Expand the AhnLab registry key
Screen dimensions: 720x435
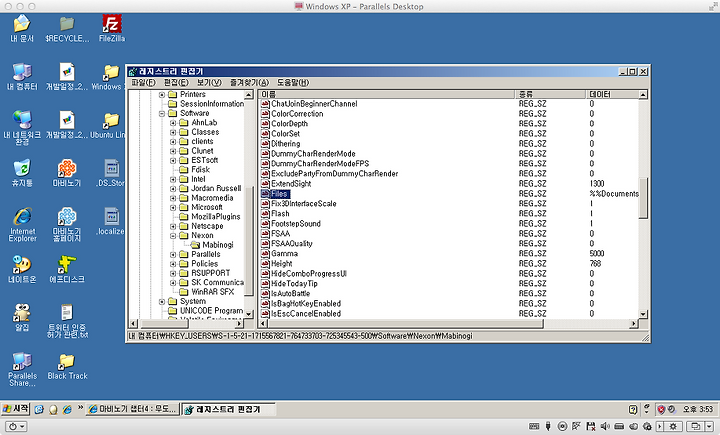(x=173, y=123)
